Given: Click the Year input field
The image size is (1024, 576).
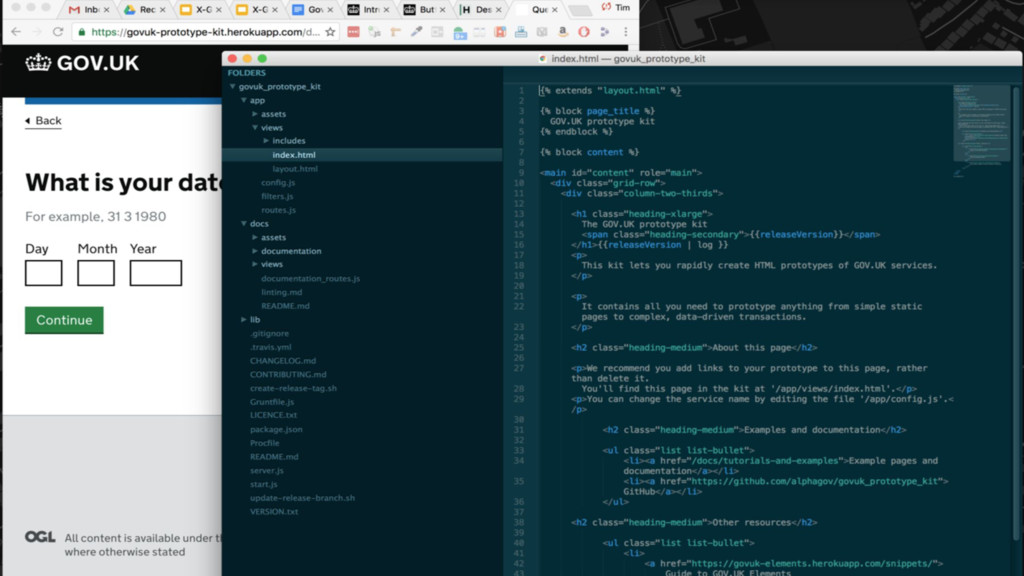Looking at the screenshot, I should click(155, 273).
